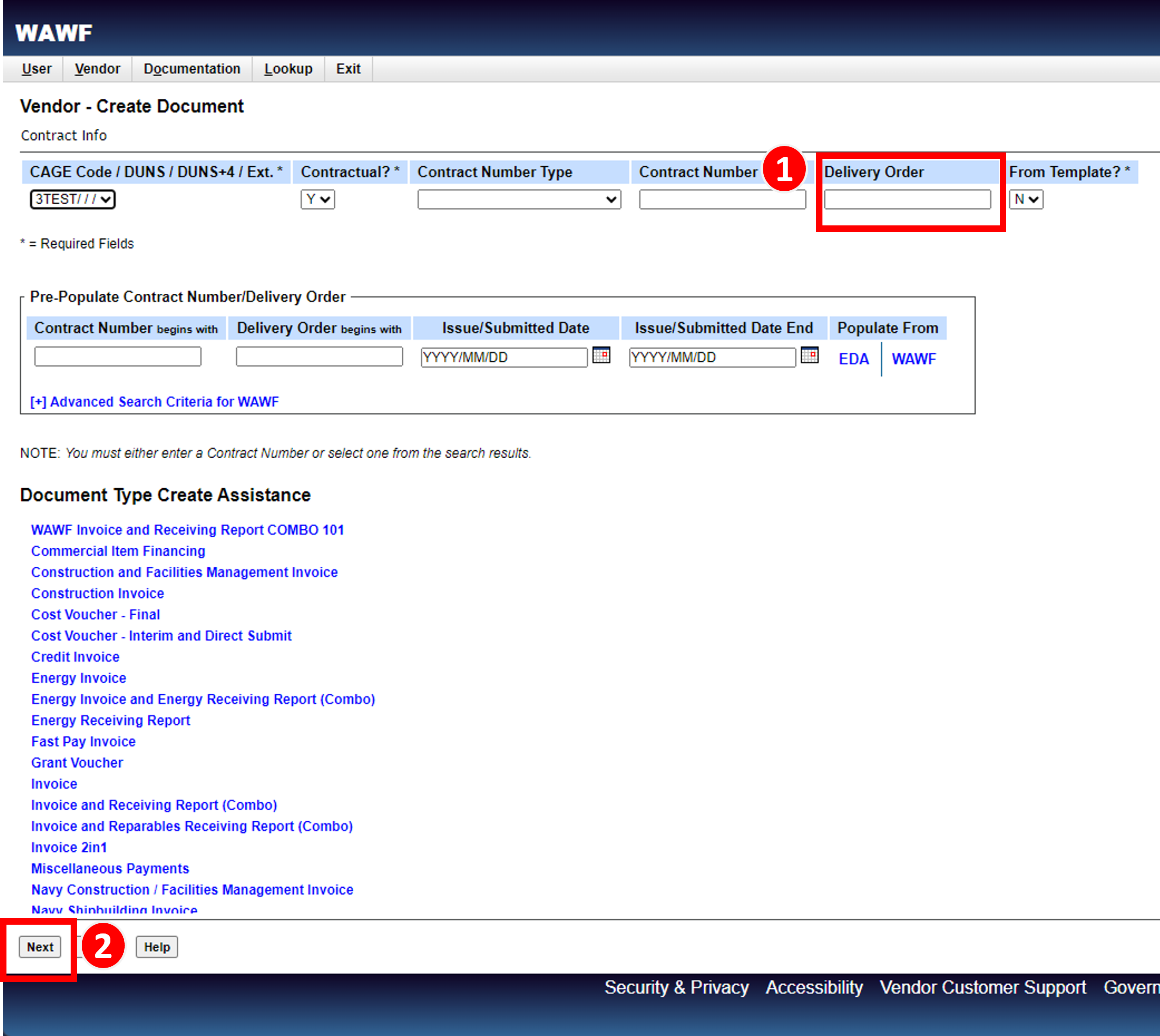Open the Documentation menu
This screenshot has height=1036, width=1160.
pos(191,68)
